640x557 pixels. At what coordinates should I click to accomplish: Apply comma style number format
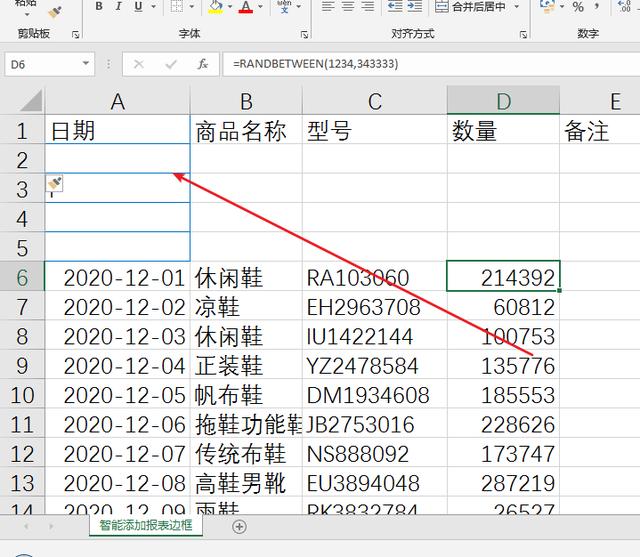597,7
